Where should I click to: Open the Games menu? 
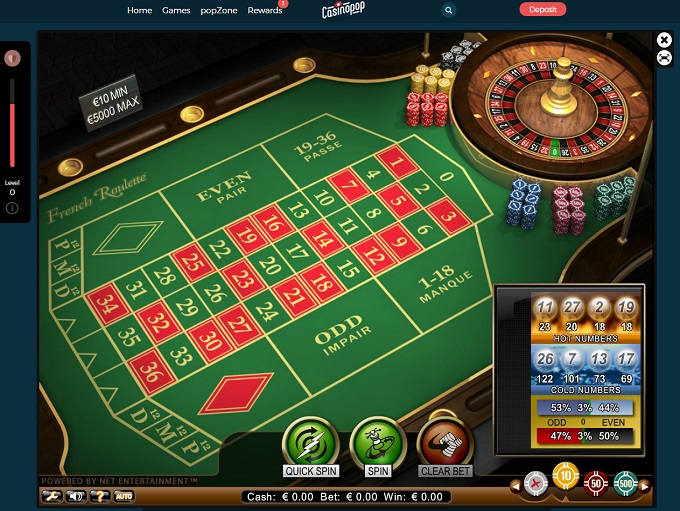176,10
